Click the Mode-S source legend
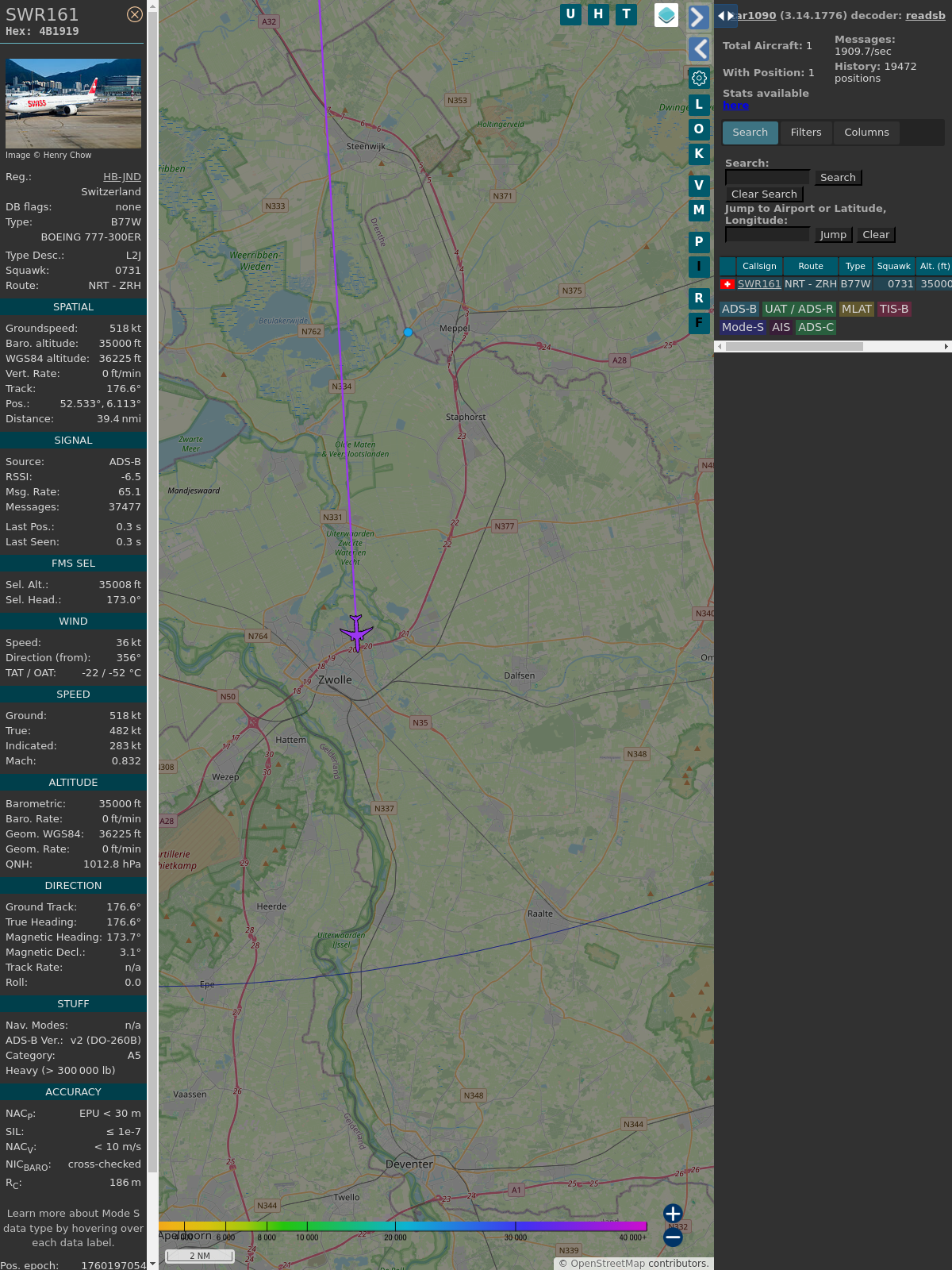The height and width of the screenshot is (1270, 952). point(743,327)
